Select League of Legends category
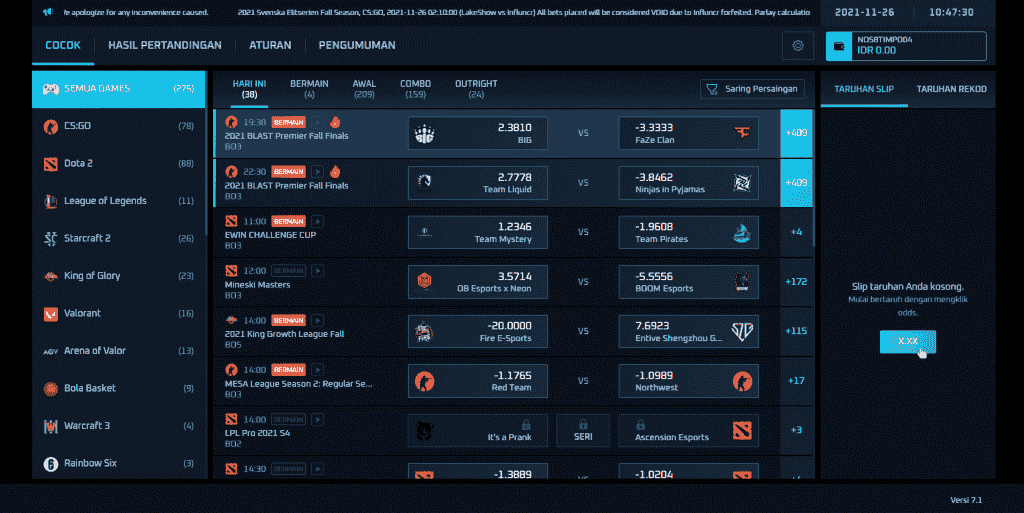 point(119,201)
